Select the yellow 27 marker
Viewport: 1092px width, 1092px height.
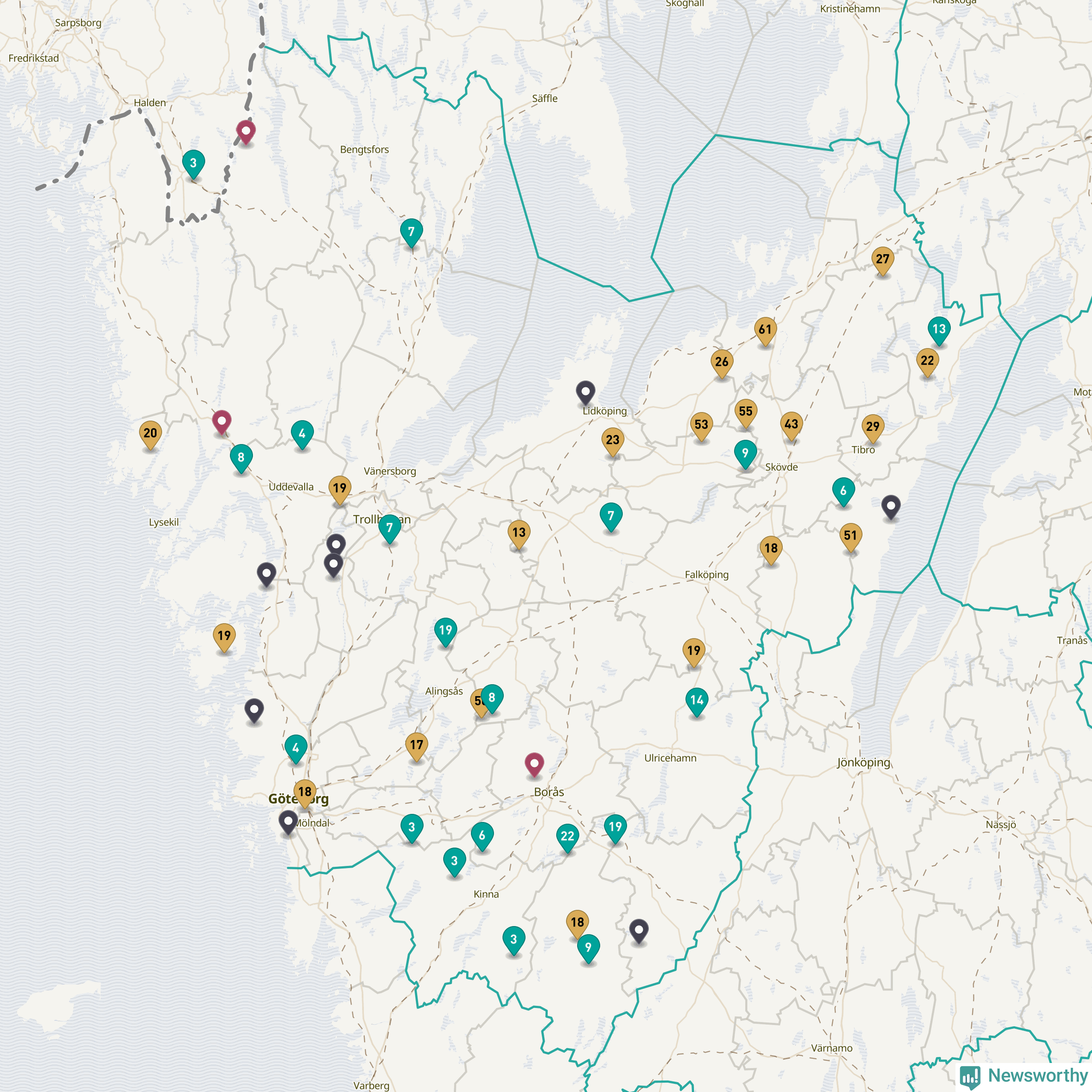click(x=882, y=260)
